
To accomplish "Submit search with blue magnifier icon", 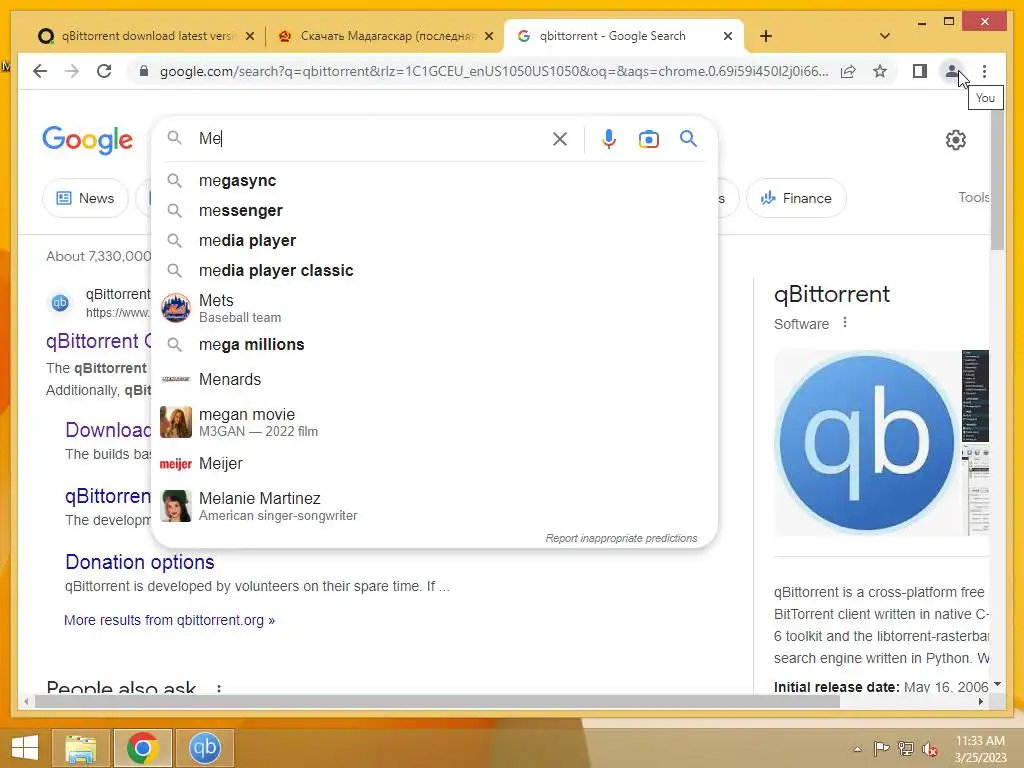I will click(x=688, y=138).
